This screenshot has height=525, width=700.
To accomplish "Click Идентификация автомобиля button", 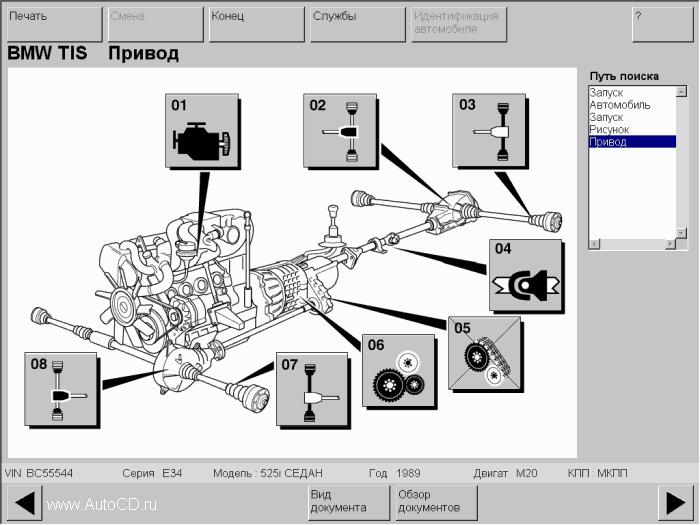I will point(459,25).
